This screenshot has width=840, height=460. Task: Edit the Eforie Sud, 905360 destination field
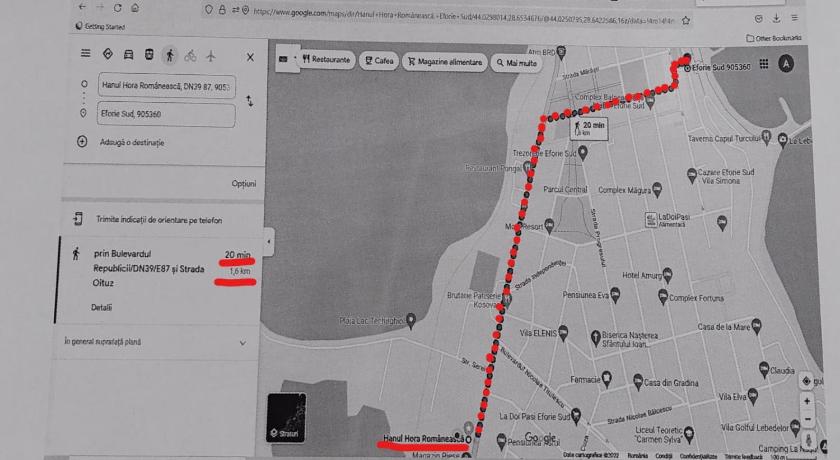[x=166, y=114]
